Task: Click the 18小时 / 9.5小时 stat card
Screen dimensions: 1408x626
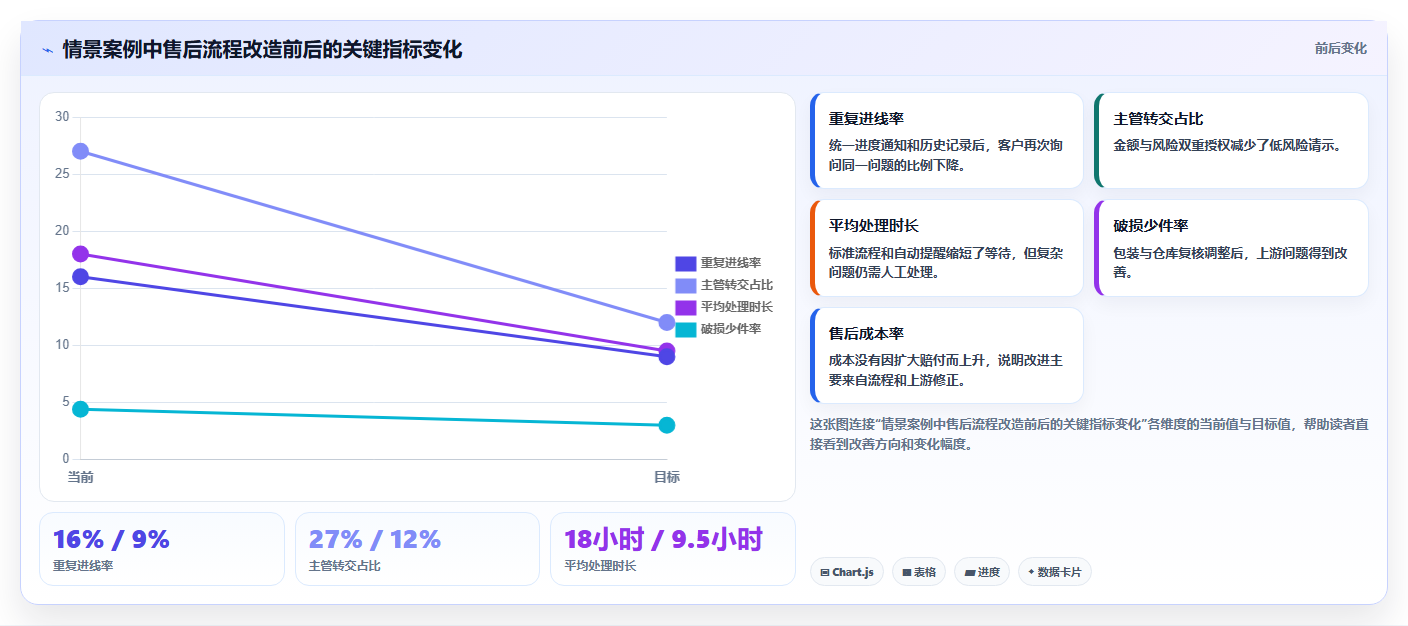Action: point(673,549)
